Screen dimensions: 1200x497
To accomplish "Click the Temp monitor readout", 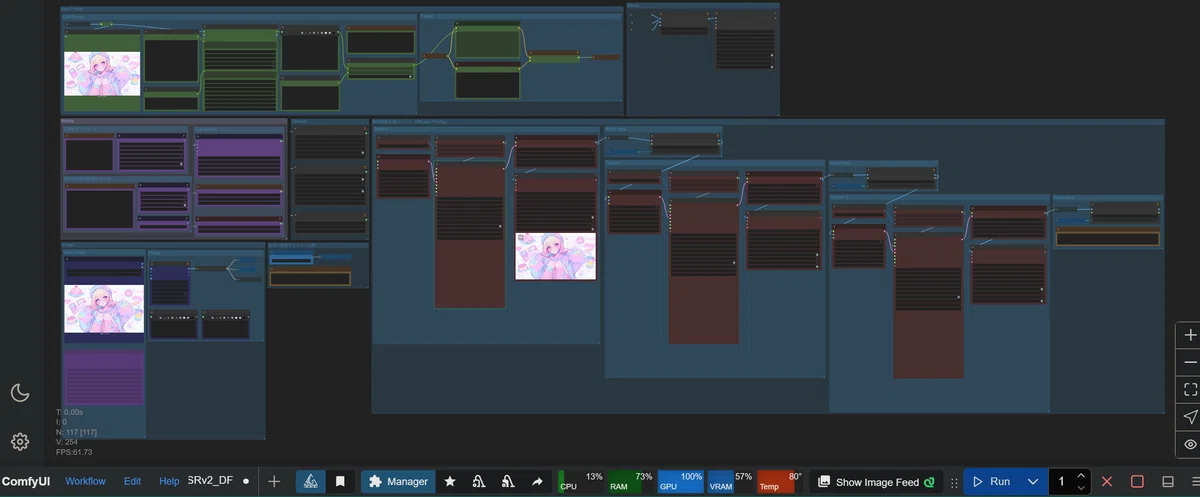I will [781, 481].
